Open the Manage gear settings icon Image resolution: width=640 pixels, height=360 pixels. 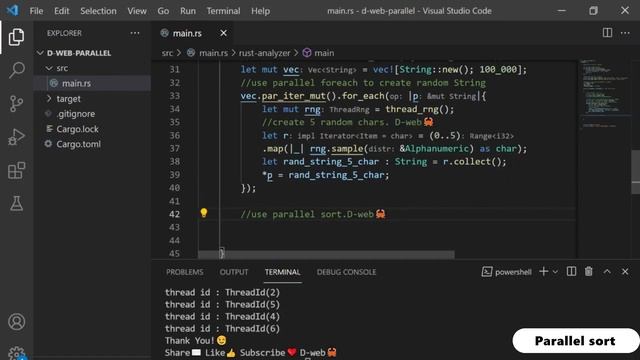pos(16,353)
